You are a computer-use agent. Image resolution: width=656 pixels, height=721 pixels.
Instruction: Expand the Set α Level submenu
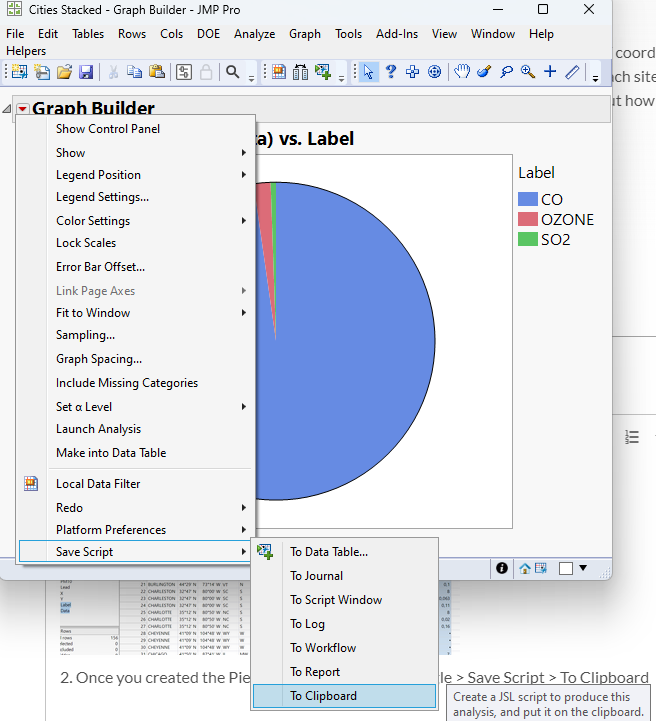coord(137,407)
